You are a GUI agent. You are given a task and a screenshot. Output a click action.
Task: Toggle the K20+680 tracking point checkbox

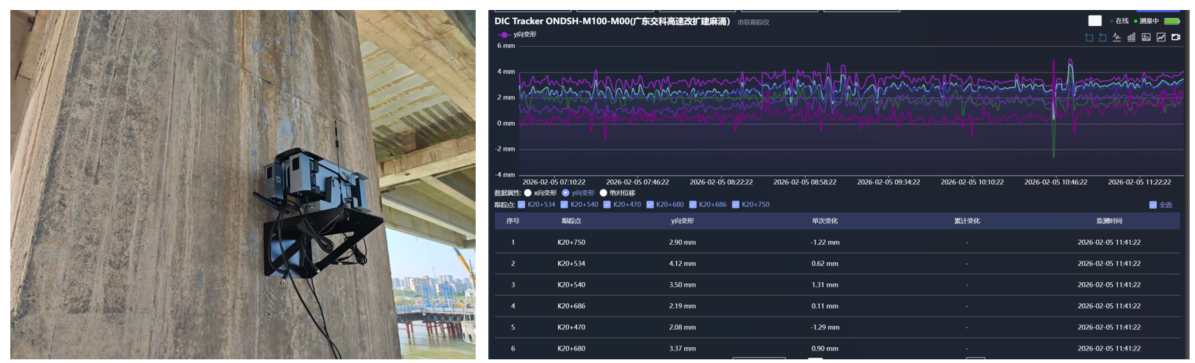tap(650, 204)
